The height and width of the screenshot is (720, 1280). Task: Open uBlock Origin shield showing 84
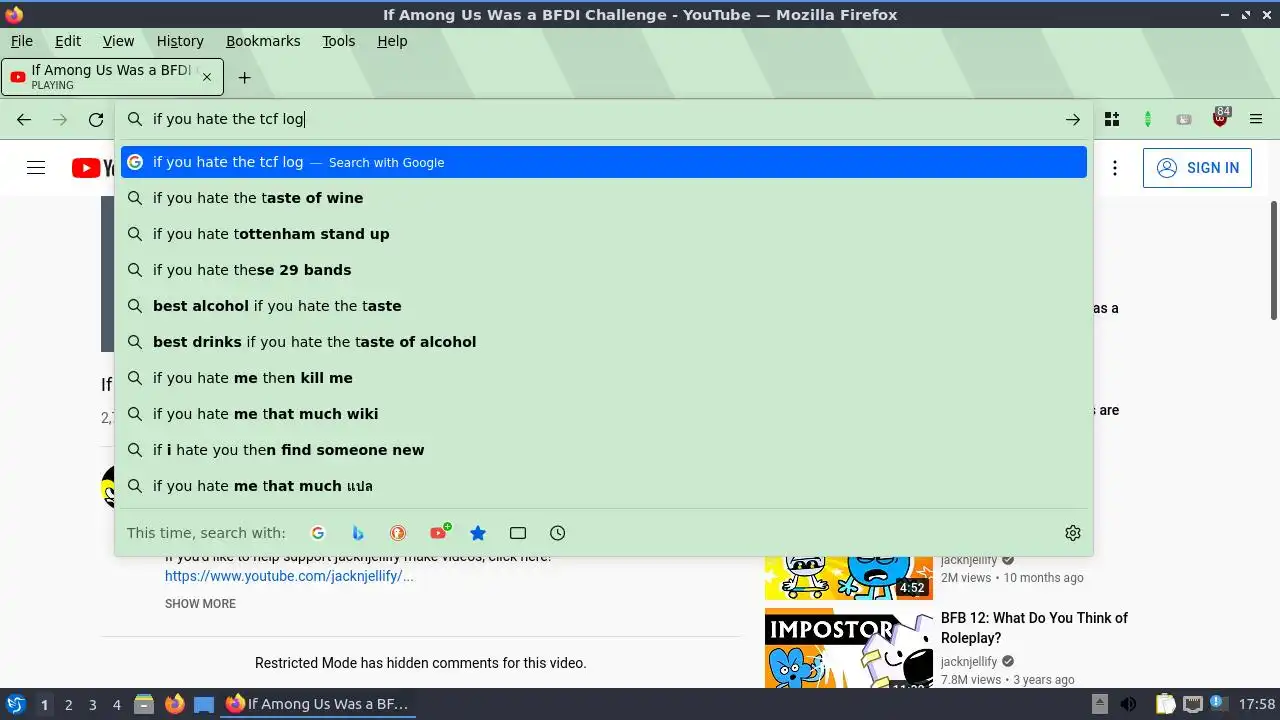point(1220,119)
